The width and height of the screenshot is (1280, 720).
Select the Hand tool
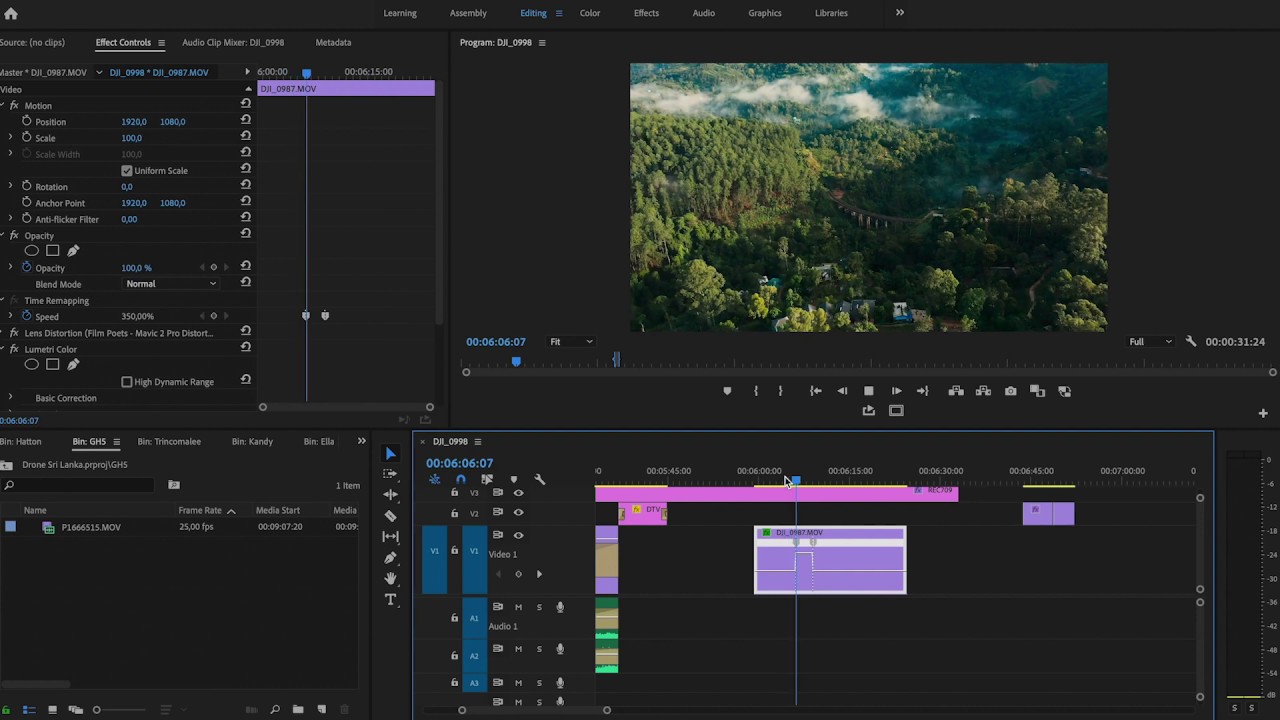pos(390,576)
